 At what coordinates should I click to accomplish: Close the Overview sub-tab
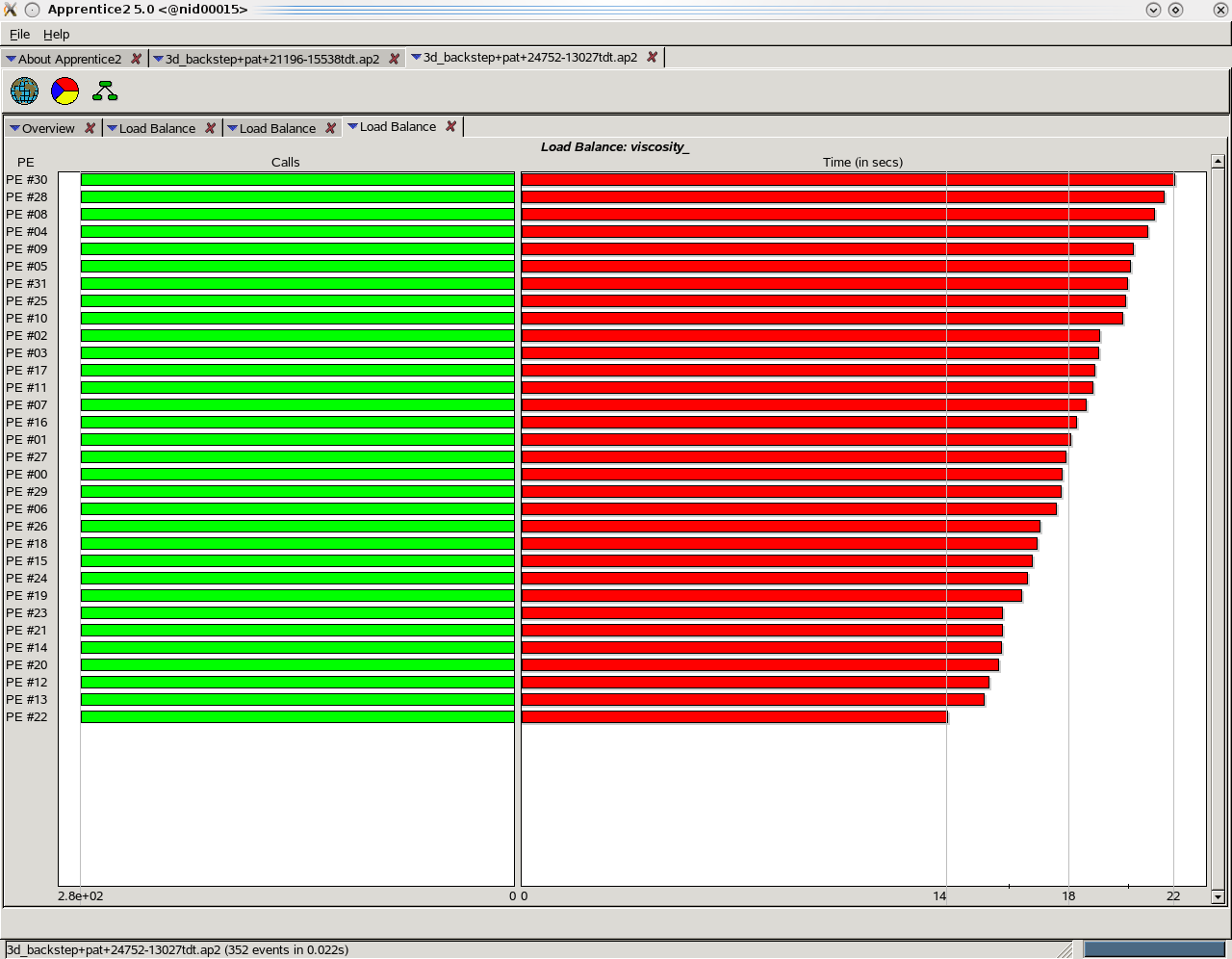90,128
